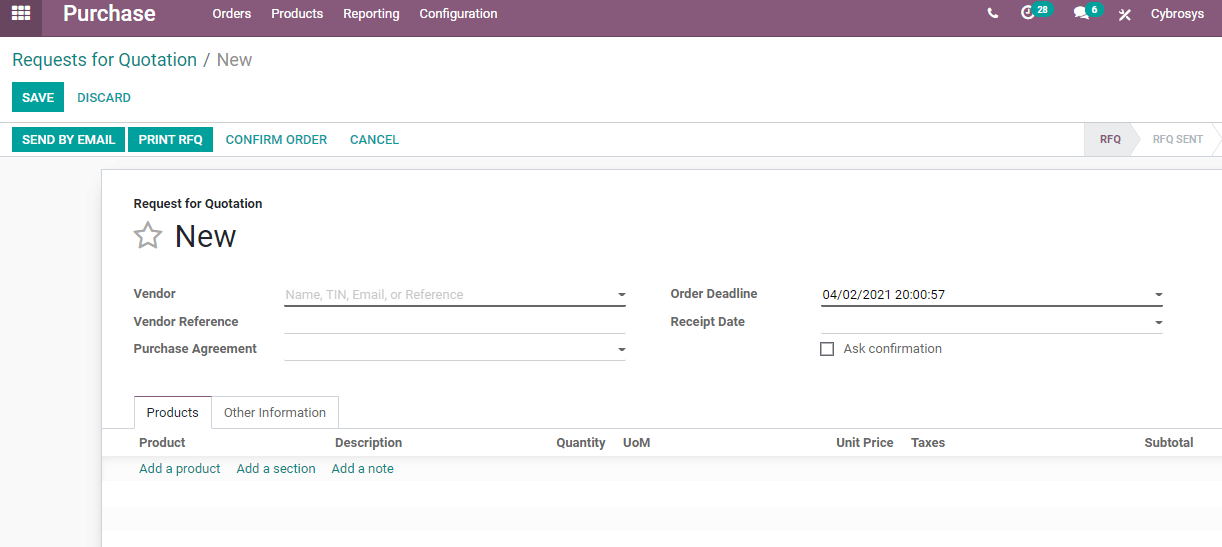The height and width of the screenshot is (547, 1222).
Task: Click Add a section link
Action: click(x=276, y=469)
